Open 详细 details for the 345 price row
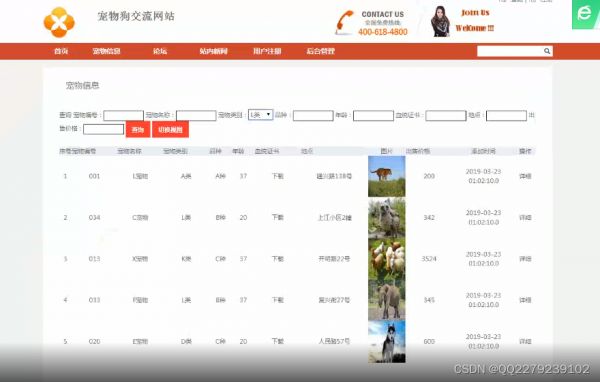600x382 pixels. coord(525,300)
